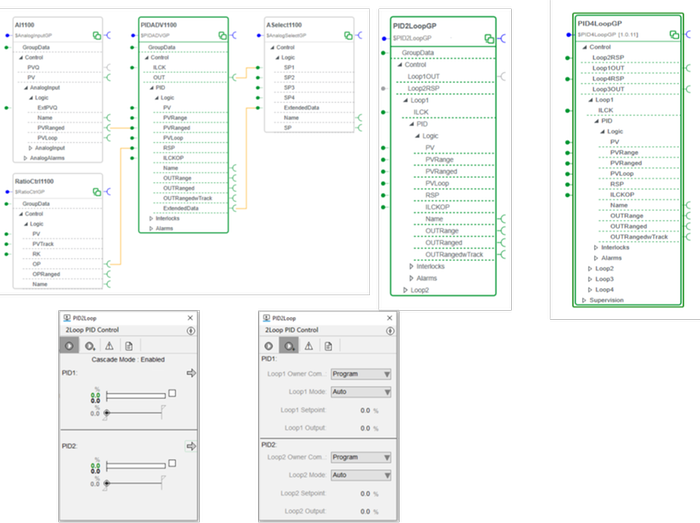Open maintenance tab in Cascade Mode faceplate
This screenshot has width=700, height=523.
pyautogui.click(x=90, y=346)
